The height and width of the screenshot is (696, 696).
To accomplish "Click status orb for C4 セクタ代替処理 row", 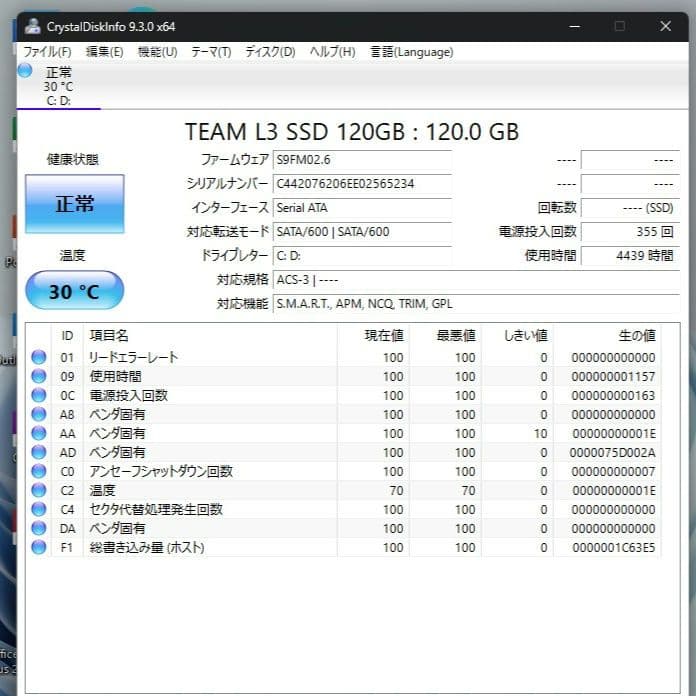I will pyautogui.click(x=39, y=509).
